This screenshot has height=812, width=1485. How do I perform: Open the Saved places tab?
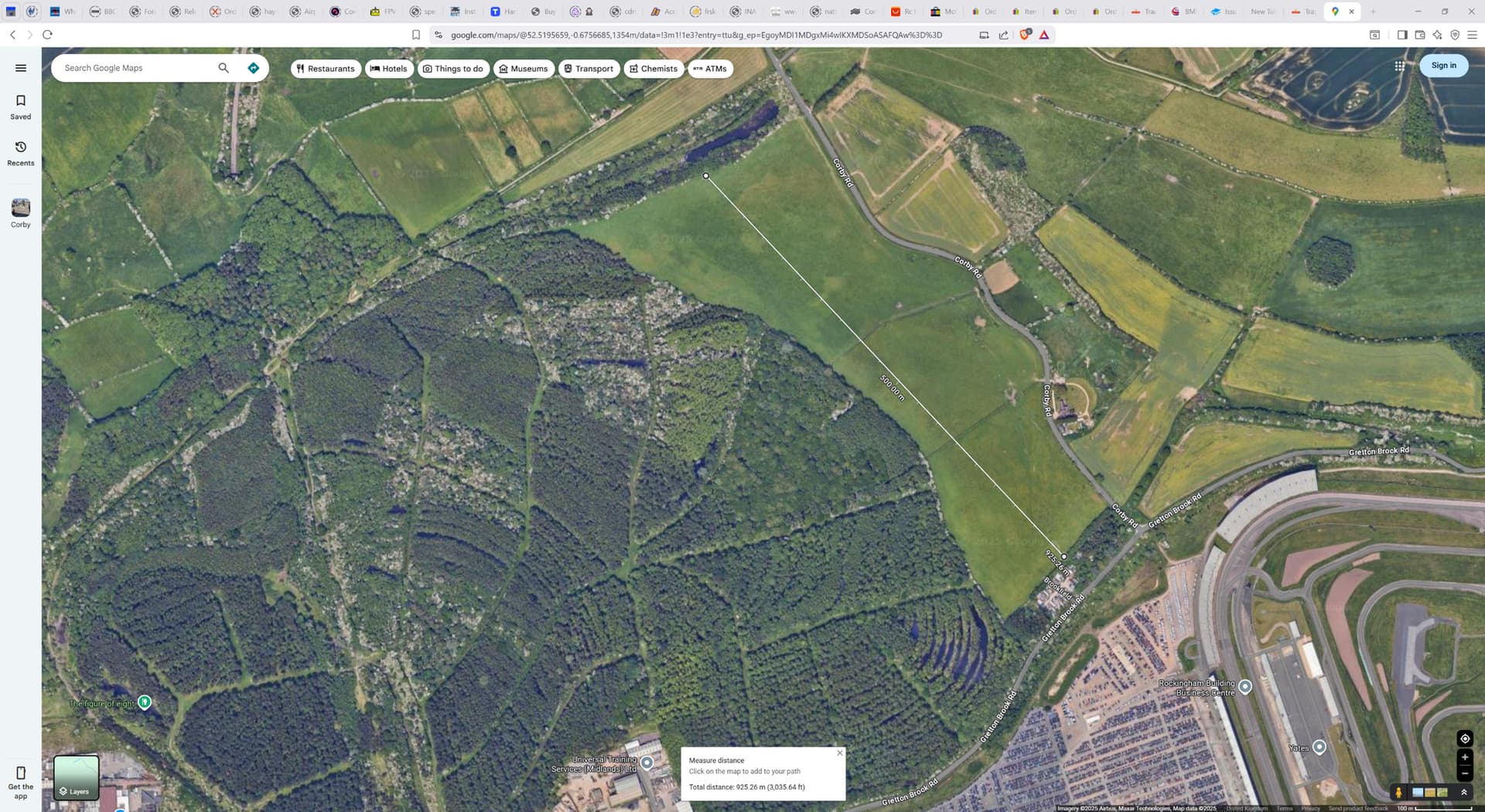tap(21, 107)
